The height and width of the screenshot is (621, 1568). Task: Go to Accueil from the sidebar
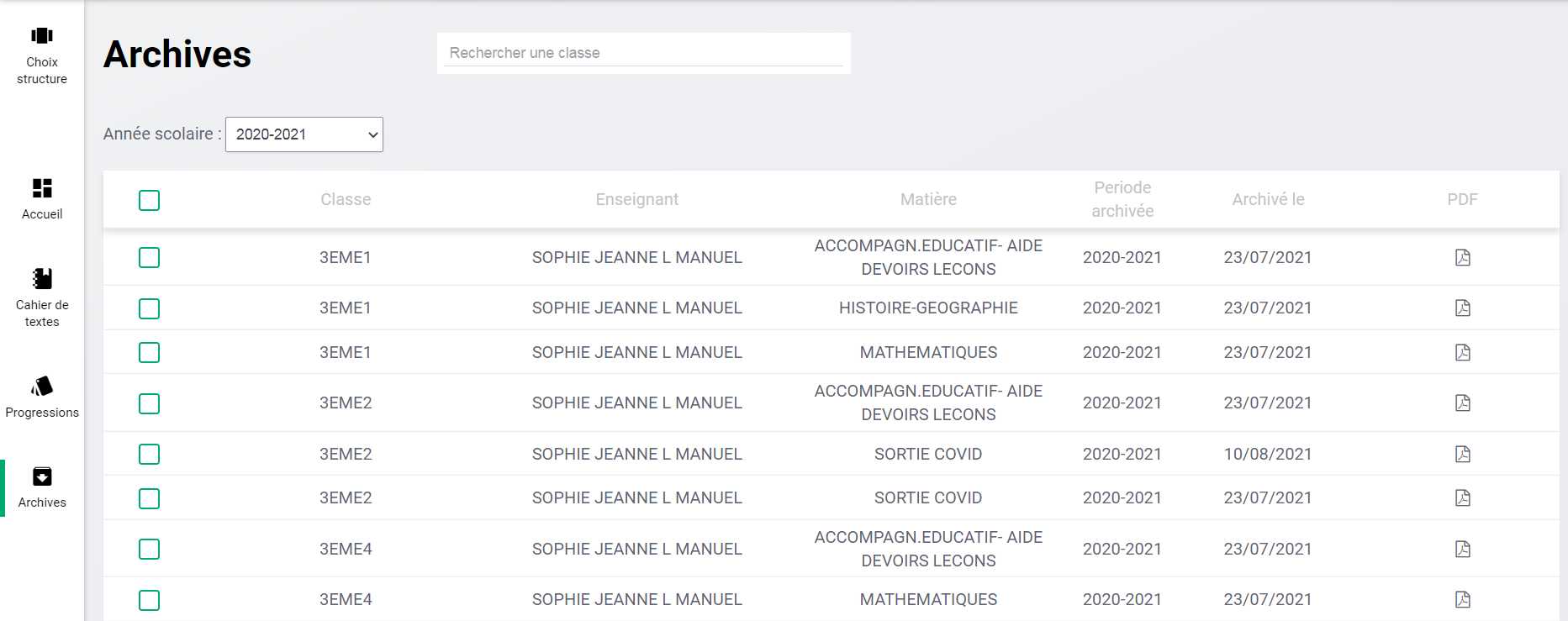click(42, 199)
